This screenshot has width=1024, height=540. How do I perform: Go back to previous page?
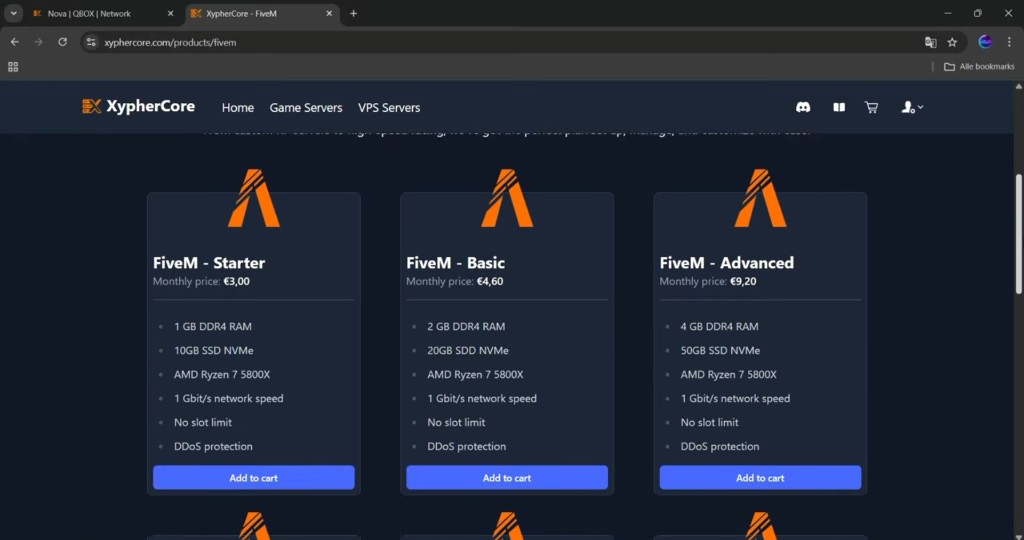(14, 42)
